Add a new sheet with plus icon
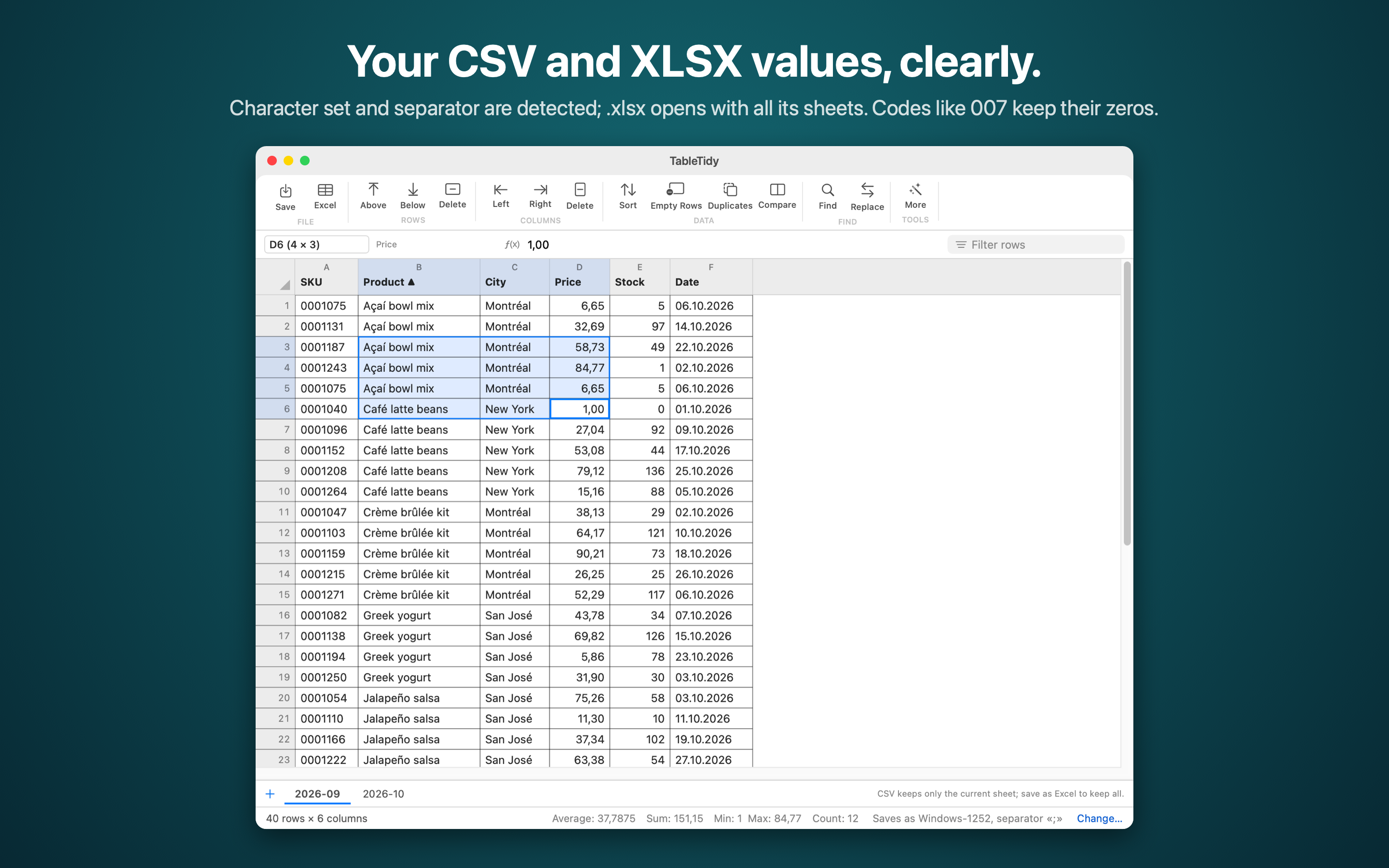This screenshot has height=868, width=1389. [x=270, y=794]
